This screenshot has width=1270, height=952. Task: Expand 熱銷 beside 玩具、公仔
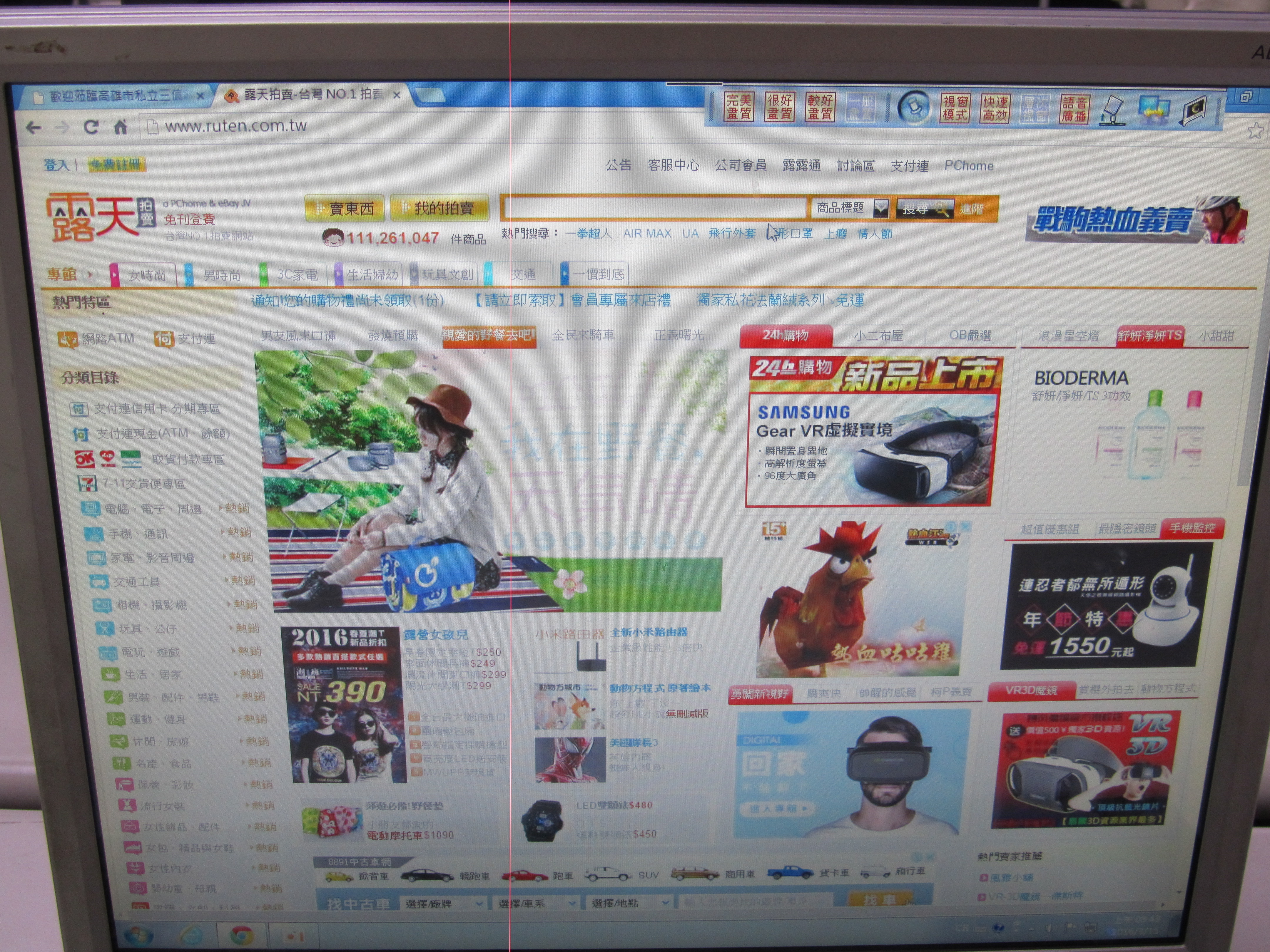[x=245, y=628]
